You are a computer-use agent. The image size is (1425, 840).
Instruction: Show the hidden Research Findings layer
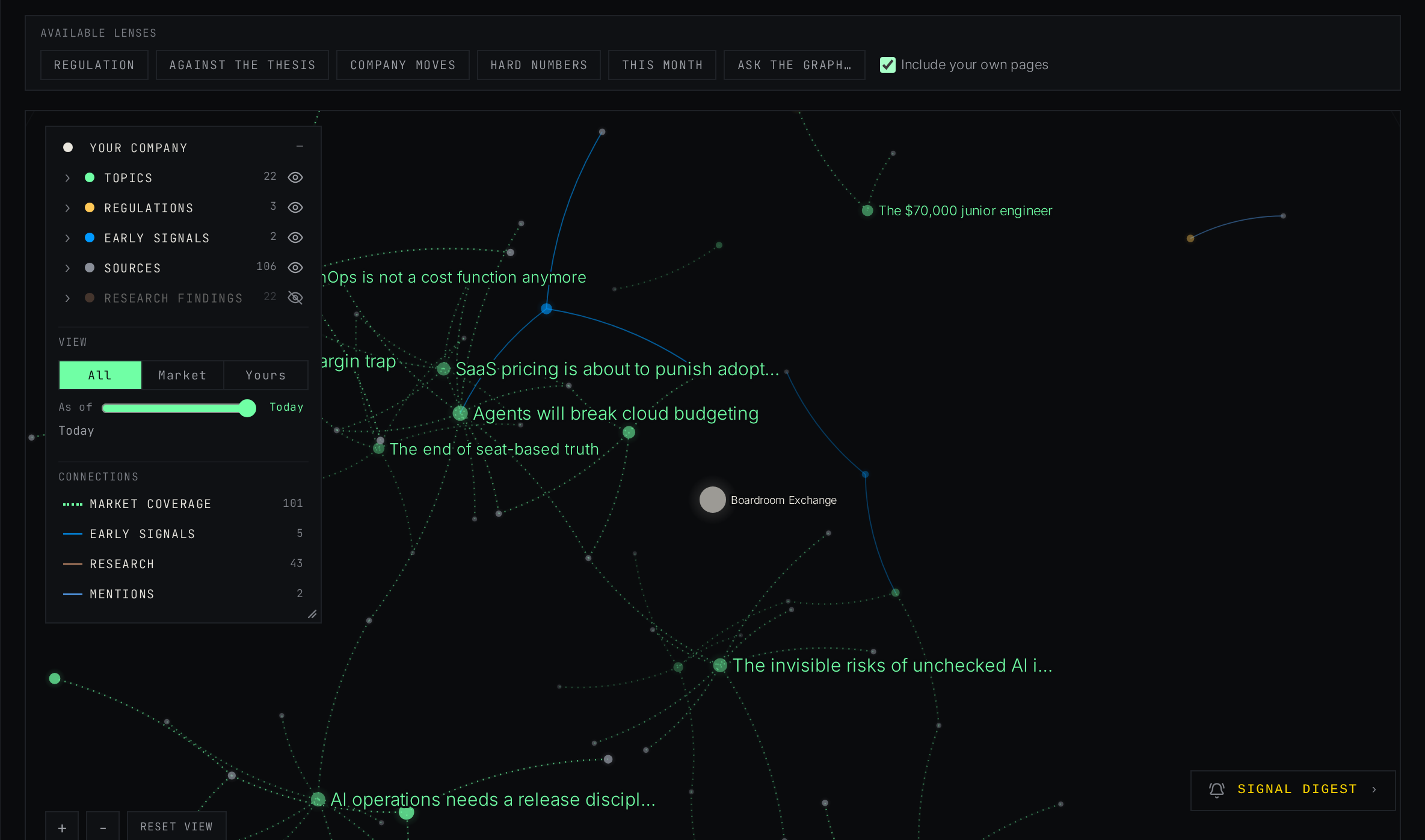[x=295, y=298]
